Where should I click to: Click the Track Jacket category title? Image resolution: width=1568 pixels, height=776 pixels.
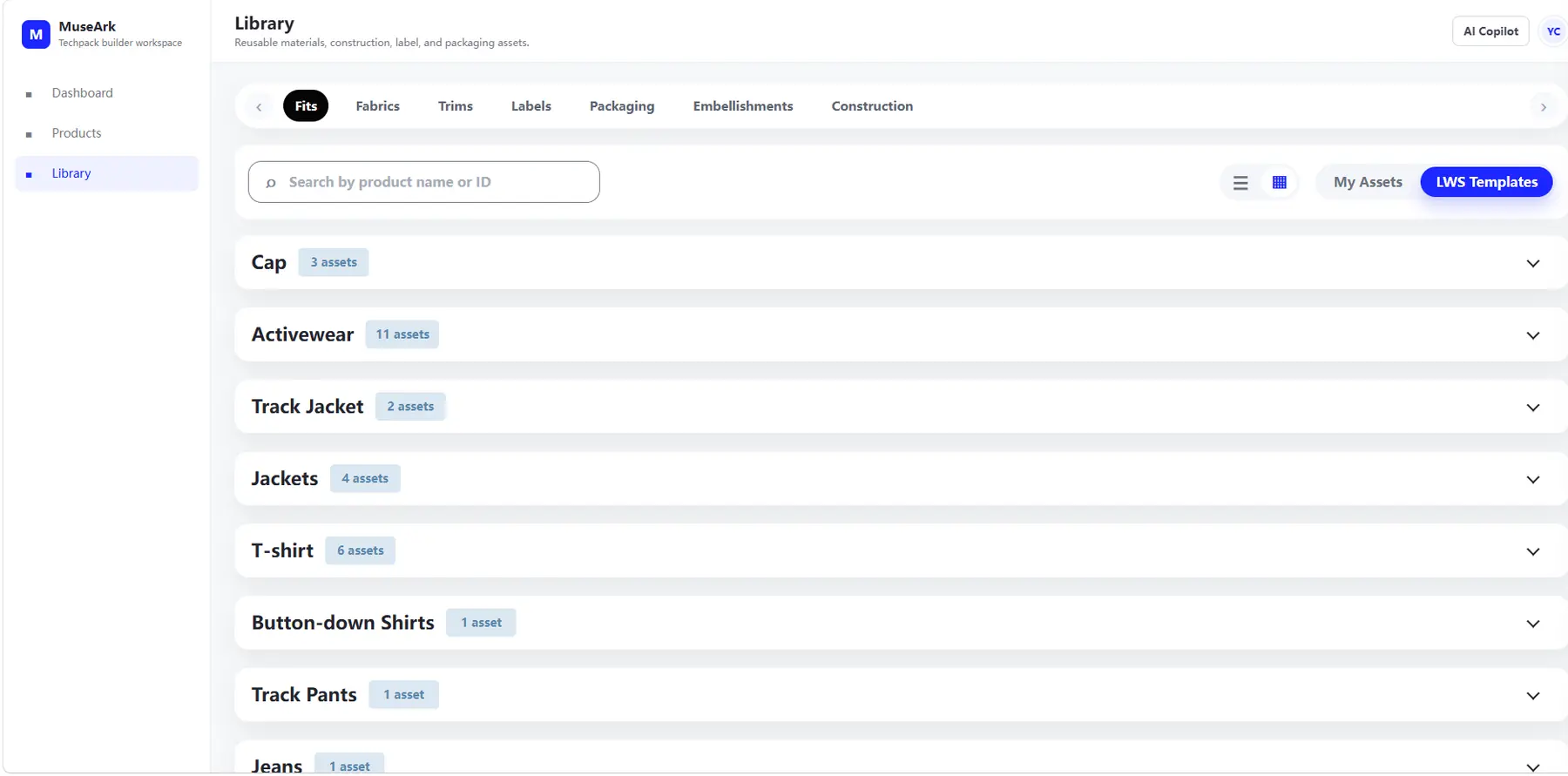[308, 407]
